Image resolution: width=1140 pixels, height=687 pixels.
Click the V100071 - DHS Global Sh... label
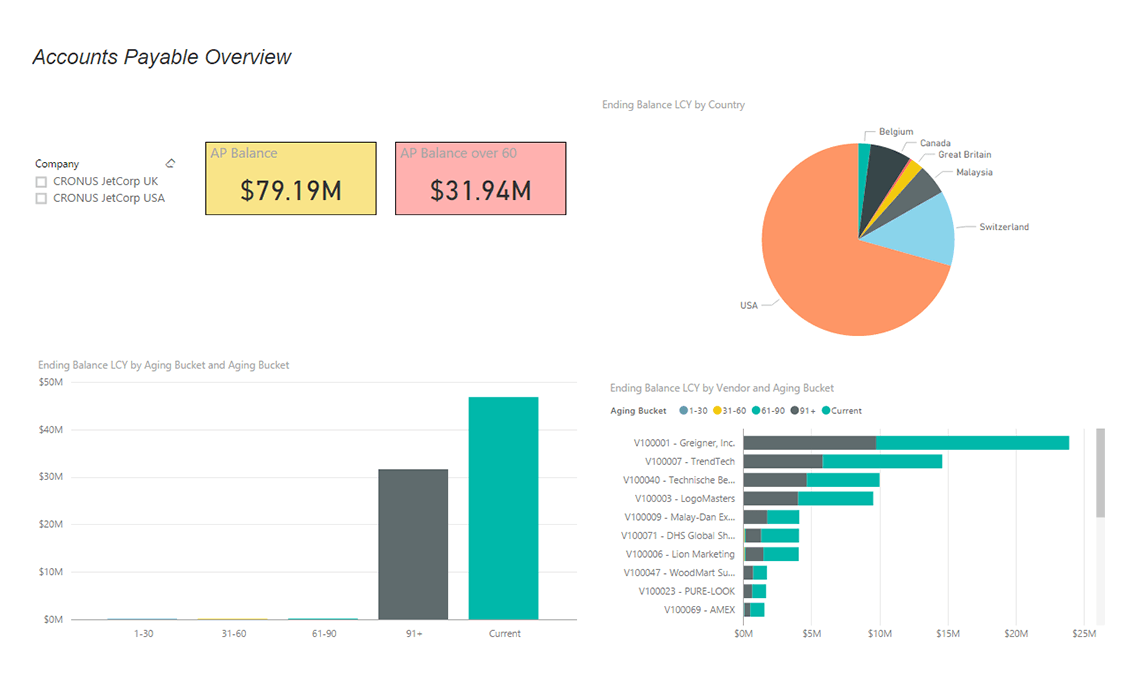click(678, 536)
